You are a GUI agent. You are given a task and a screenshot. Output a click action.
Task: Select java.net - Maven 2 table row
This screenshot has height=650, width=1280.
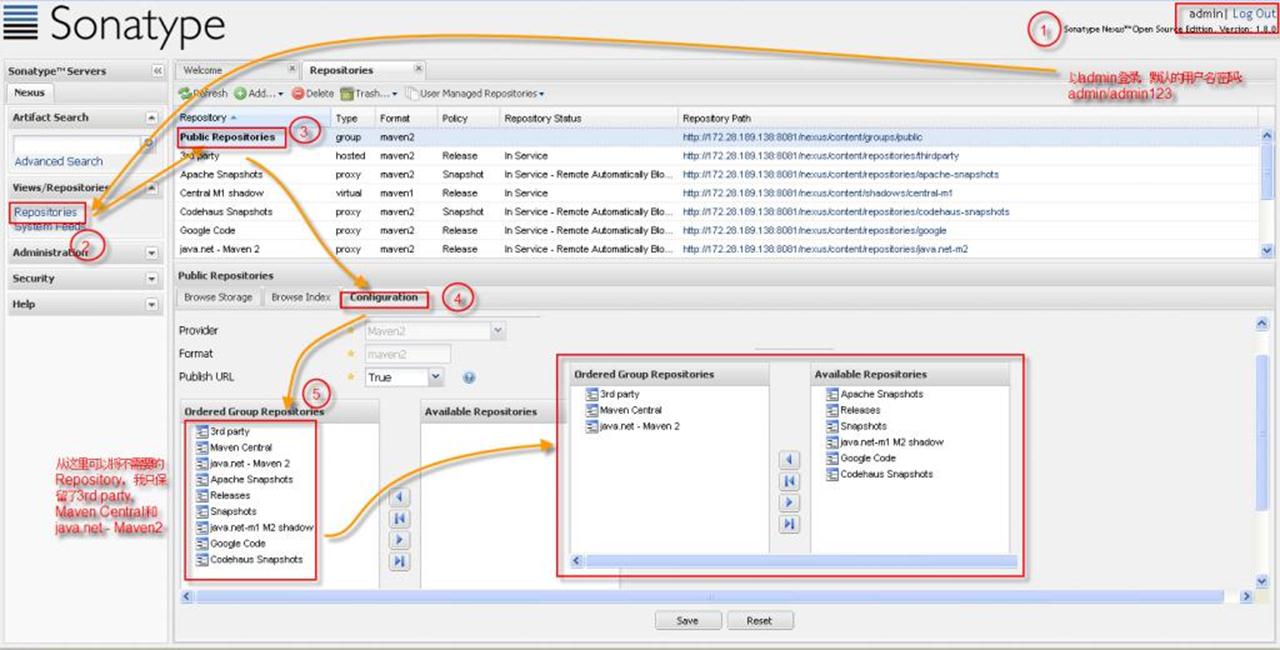click(x=717, y=249)
